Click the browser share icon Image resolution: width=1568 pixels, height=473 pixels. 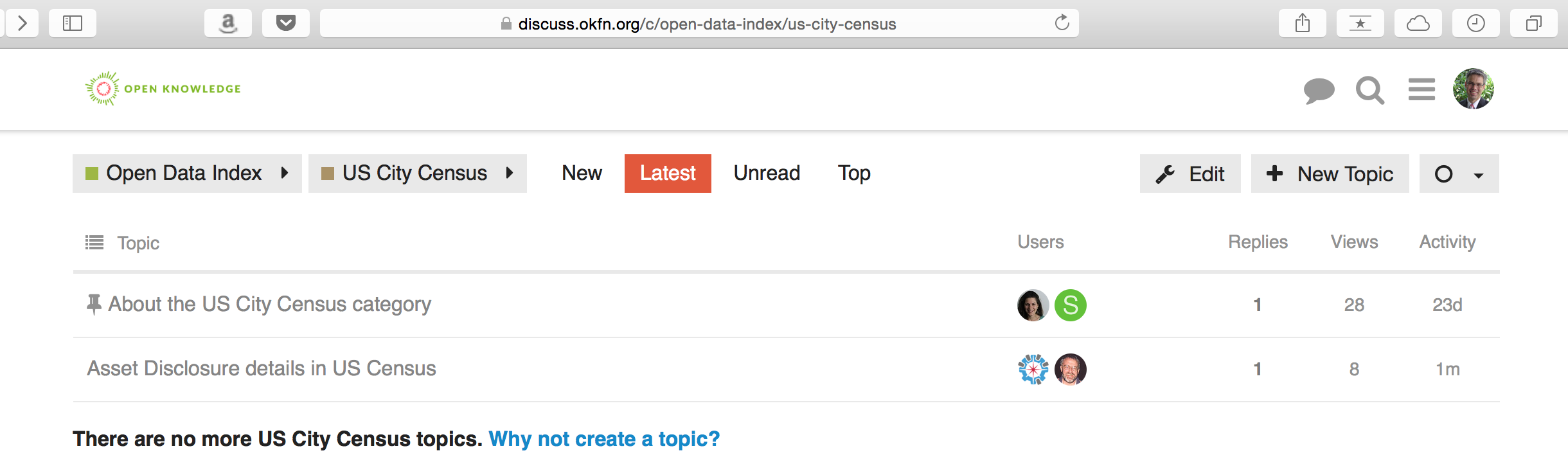[x=1302, y=24]
